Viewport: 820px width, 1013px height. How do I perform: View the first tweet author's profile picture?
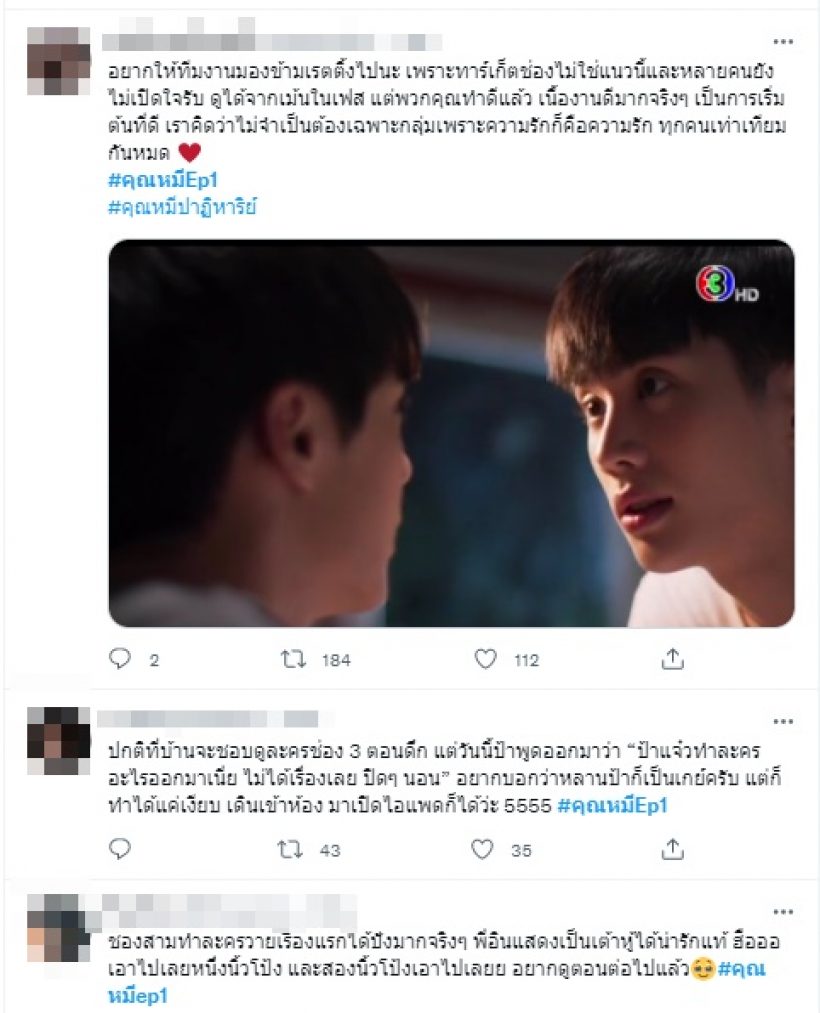[59, 61]
